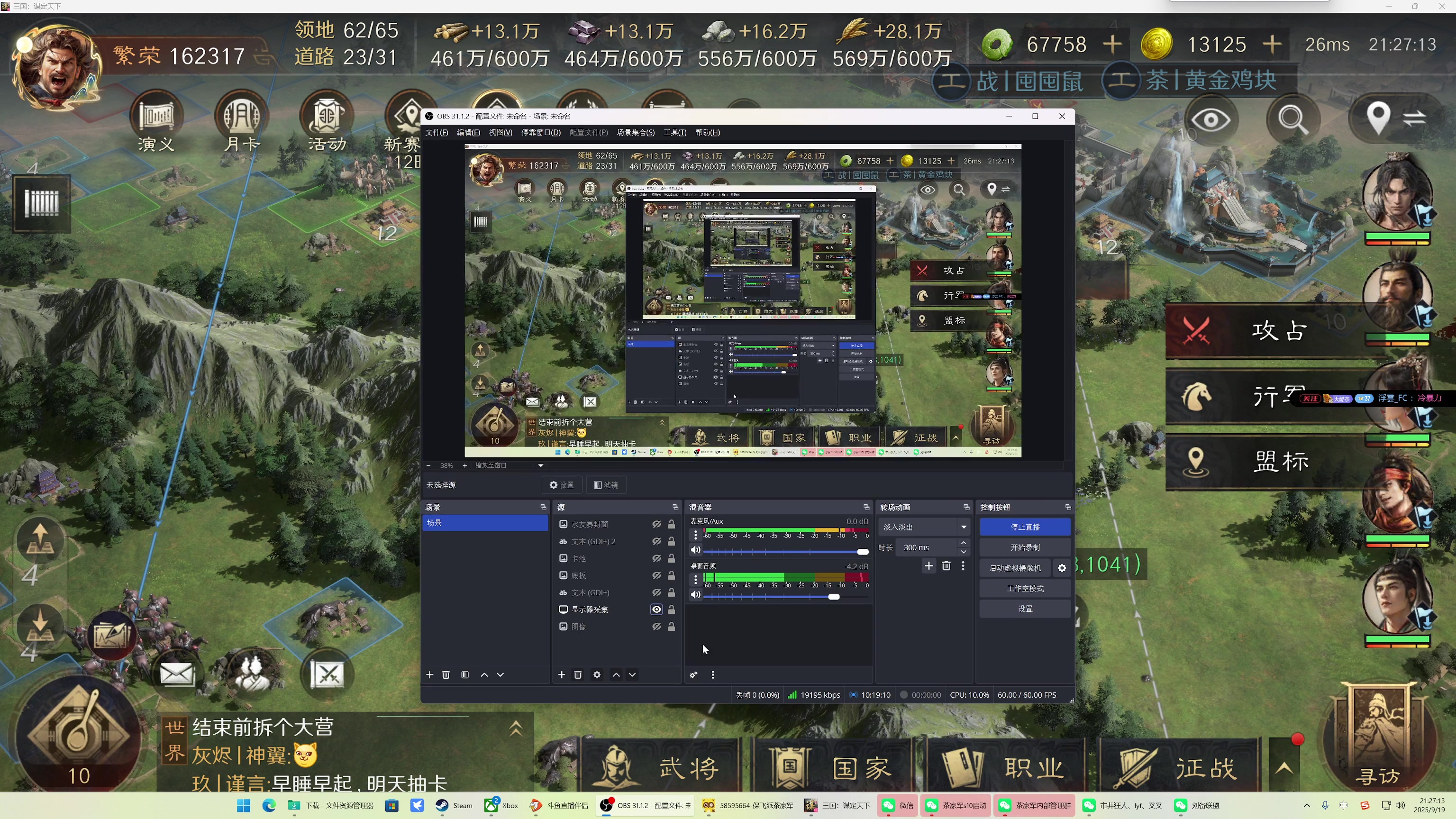Adjust the 麦克风/Aux volume slider
Image resolution: width=1456 pixels, height=819 pixels.
click(786, 551)
